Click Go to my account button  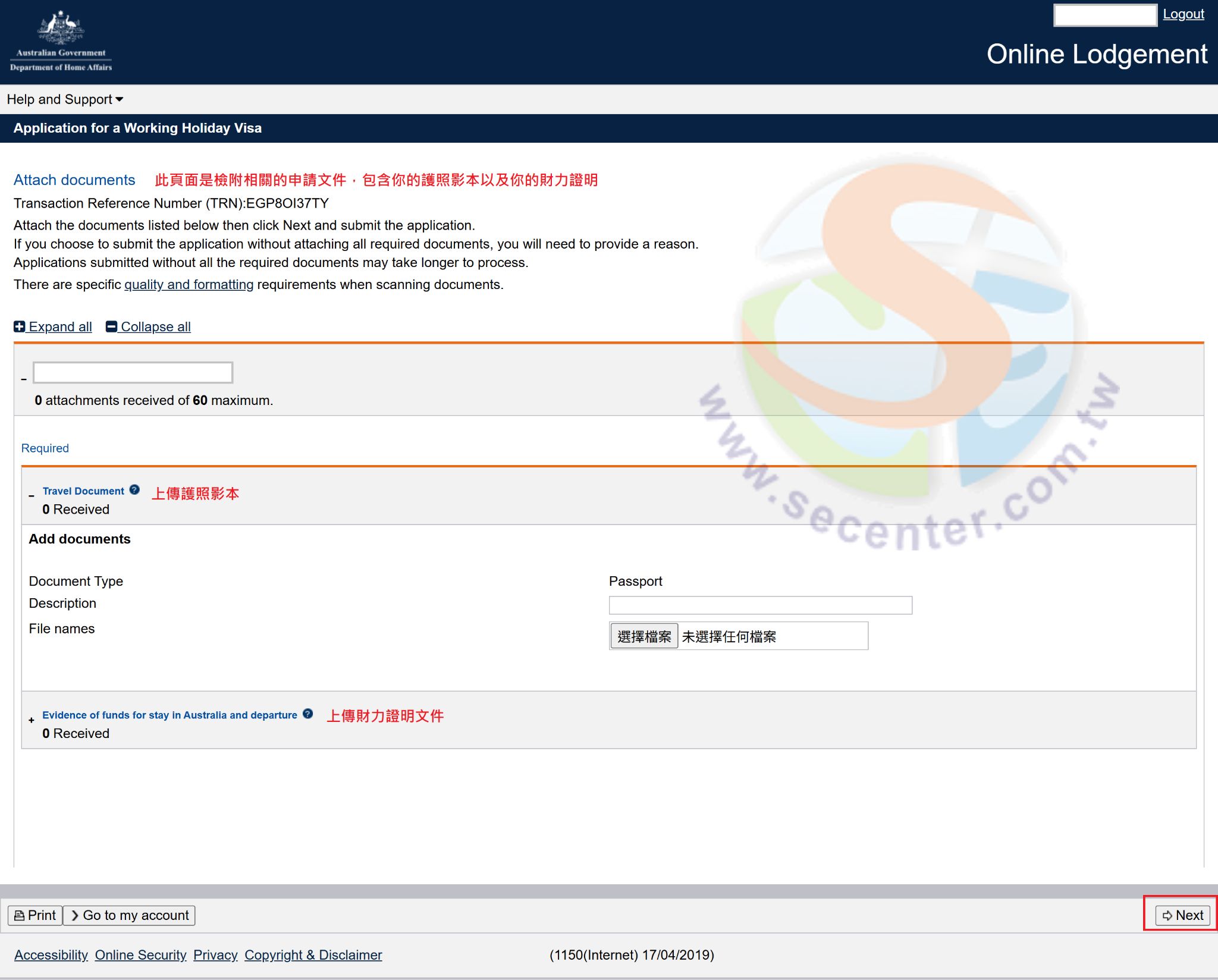coord(129,915)
